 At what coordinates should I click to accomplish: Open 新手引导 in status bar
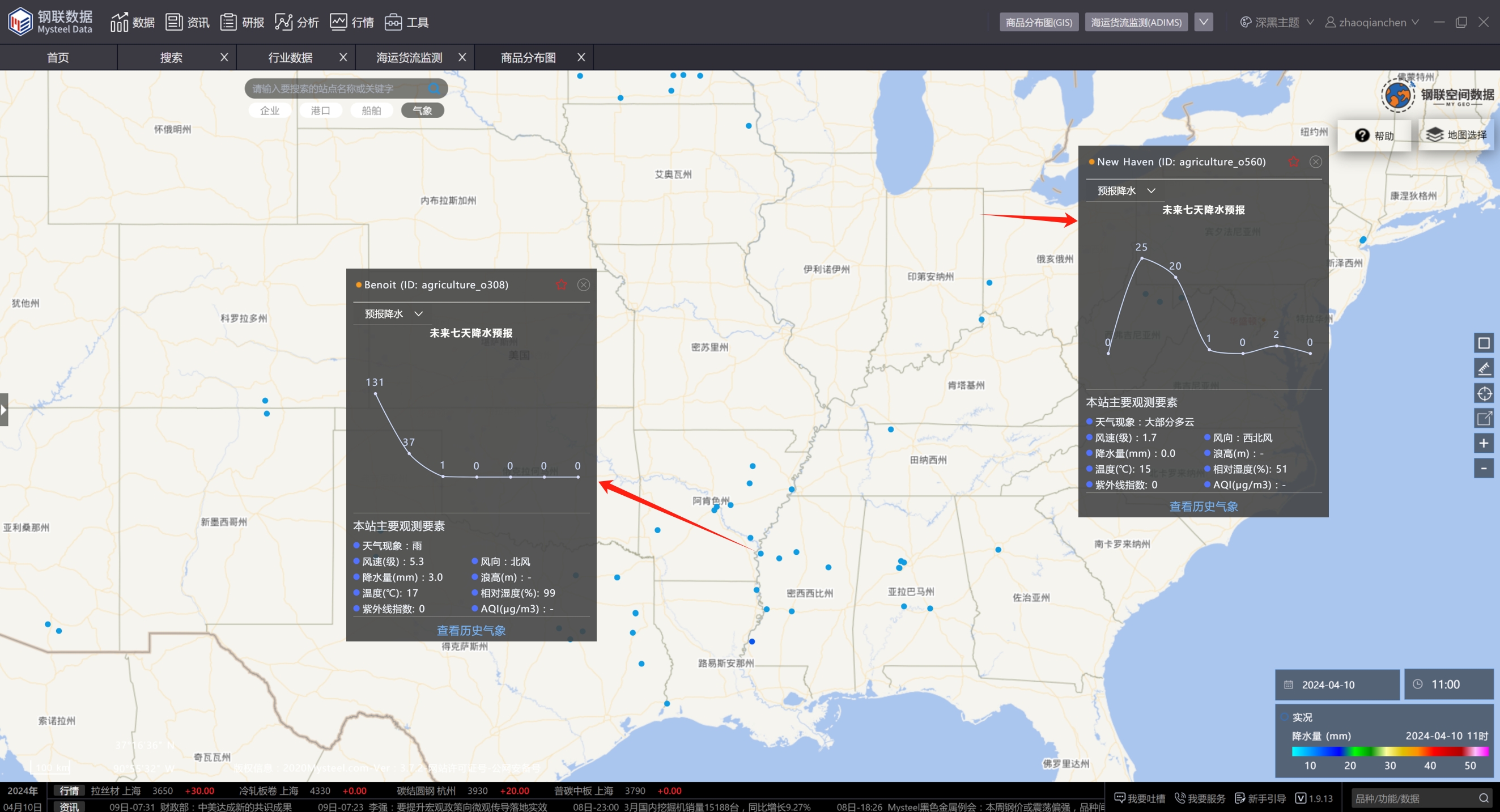click(x=1260, y=798)
